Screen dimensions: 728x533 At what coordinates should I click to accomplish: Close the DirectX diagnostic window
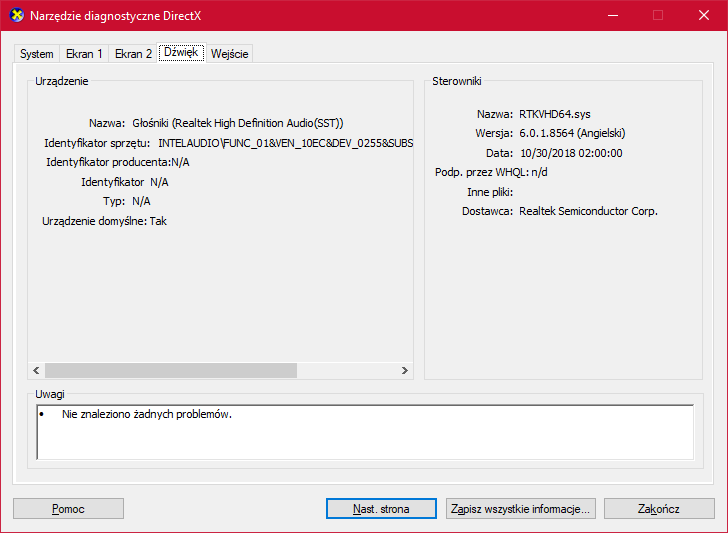(704, 15)
